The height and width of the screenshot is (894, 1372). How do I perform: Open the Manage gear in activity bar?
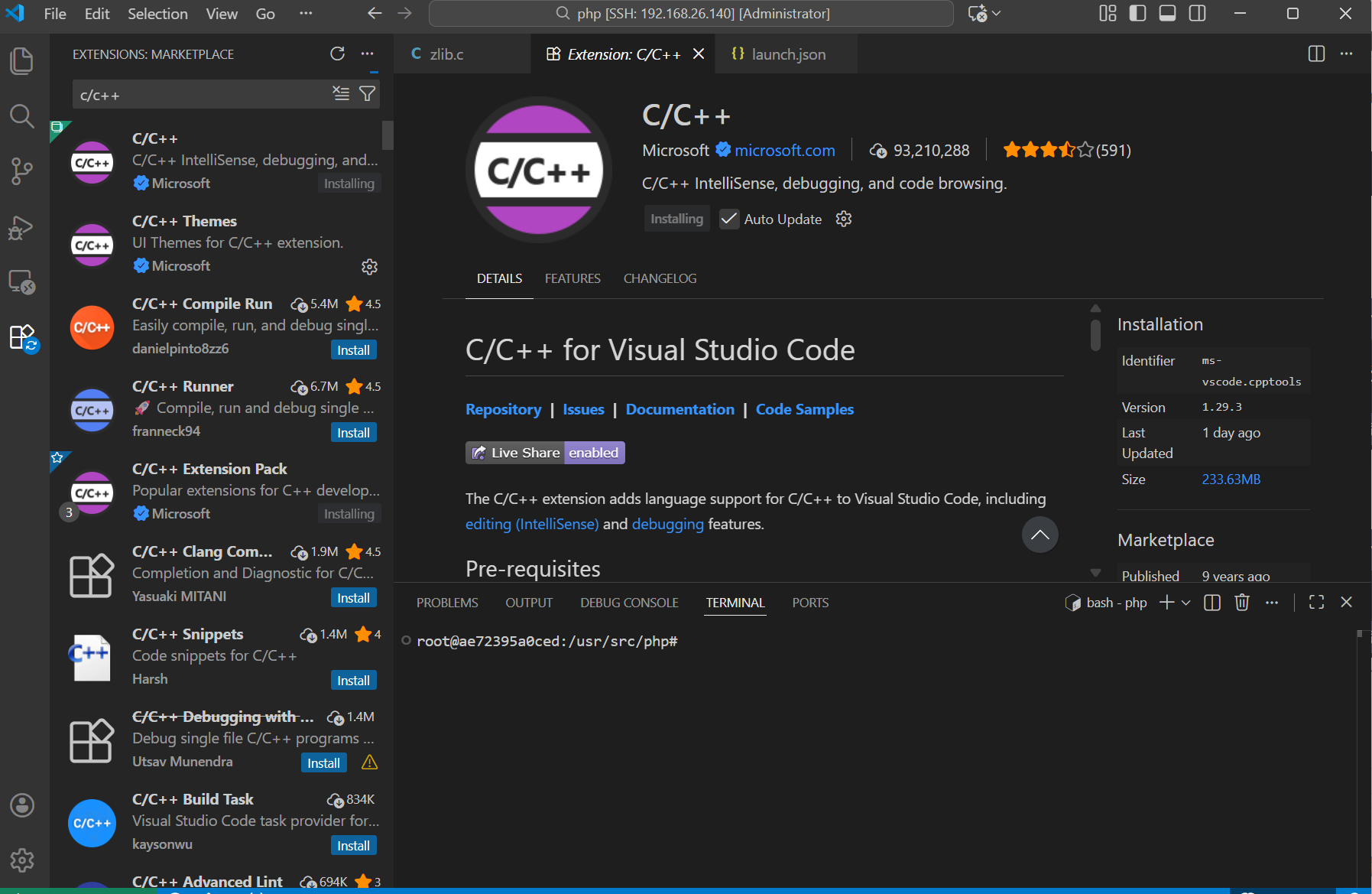click(21, 860)
